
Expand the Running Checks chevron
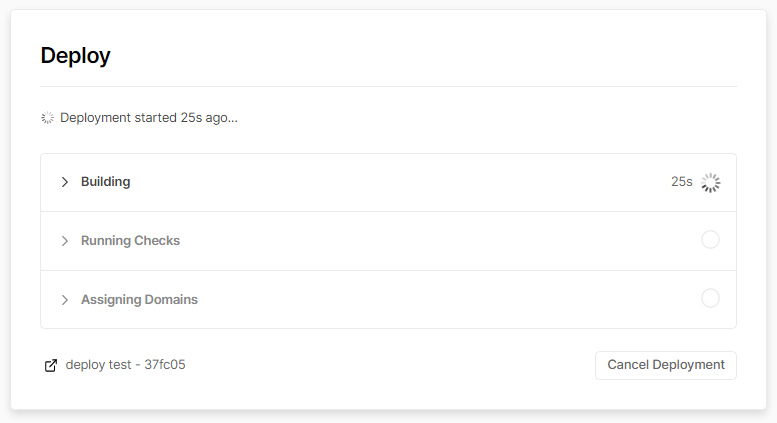[65, 241]
